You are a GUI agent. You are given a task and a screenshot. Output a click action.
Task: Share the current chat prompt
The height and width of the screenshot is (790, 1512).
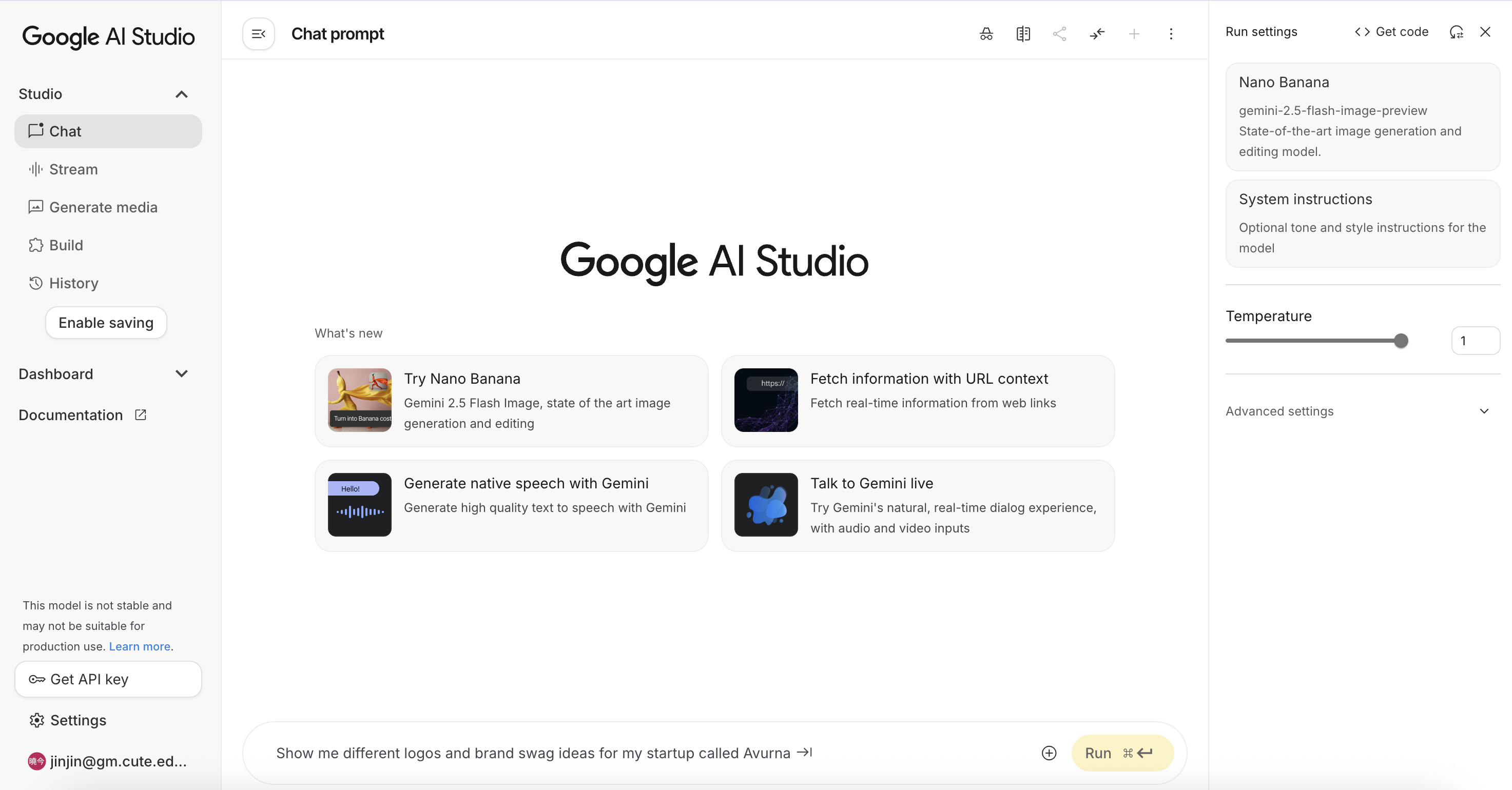tap(1059, 33)
